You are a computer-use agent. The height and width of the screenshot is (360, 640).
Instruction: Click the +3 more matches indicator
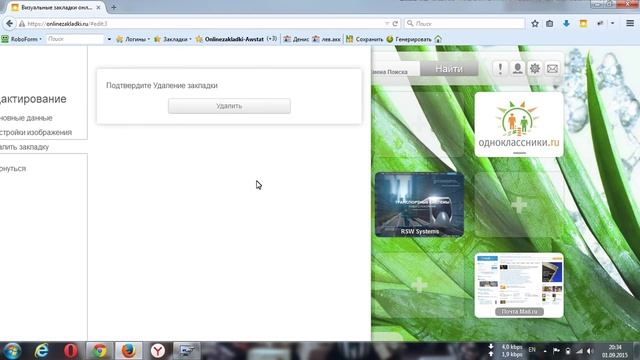click(272, 39)
